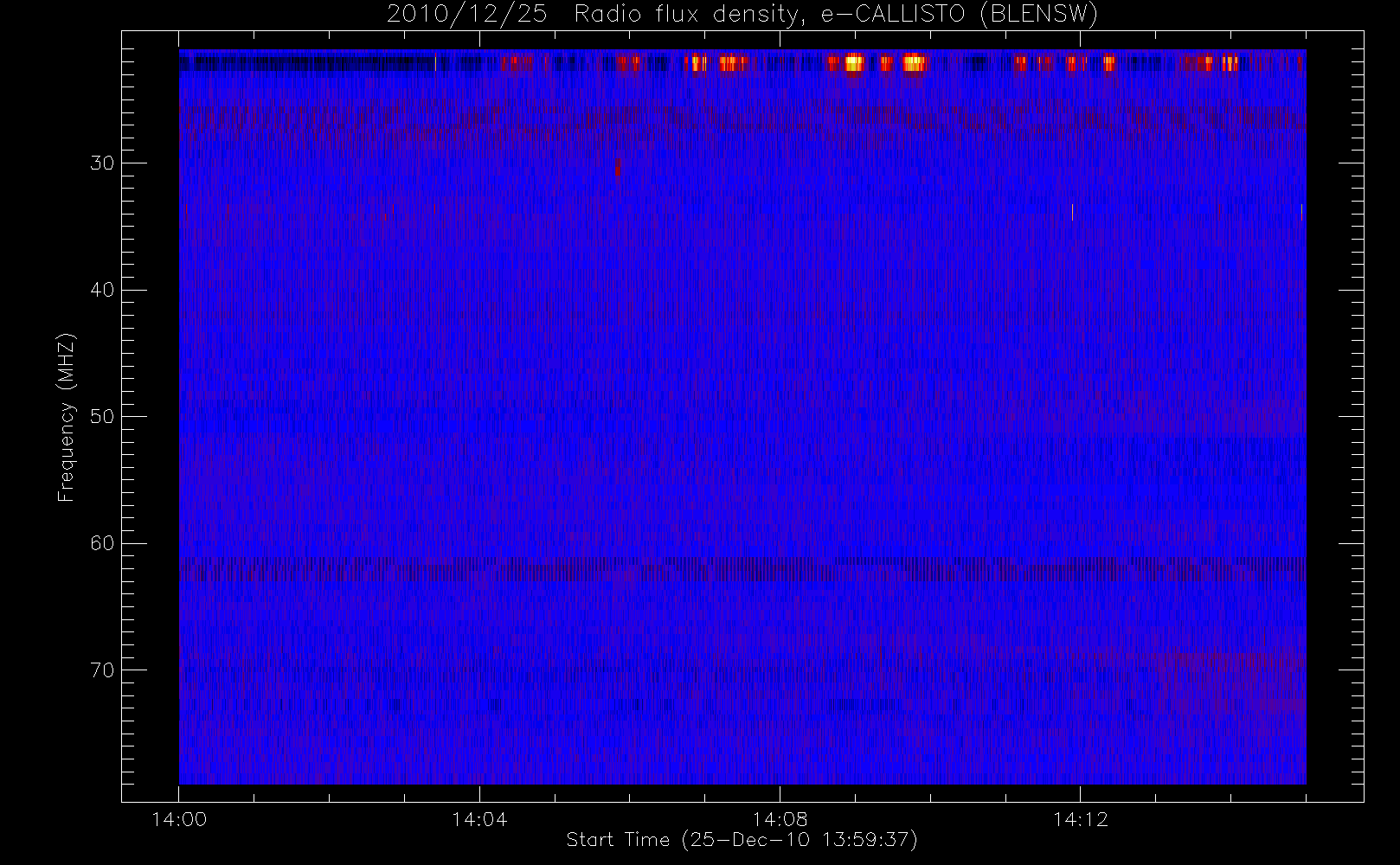Select the 14:04 time tick label
This screenshot has height=865, width=1400.
coord(478,819)
